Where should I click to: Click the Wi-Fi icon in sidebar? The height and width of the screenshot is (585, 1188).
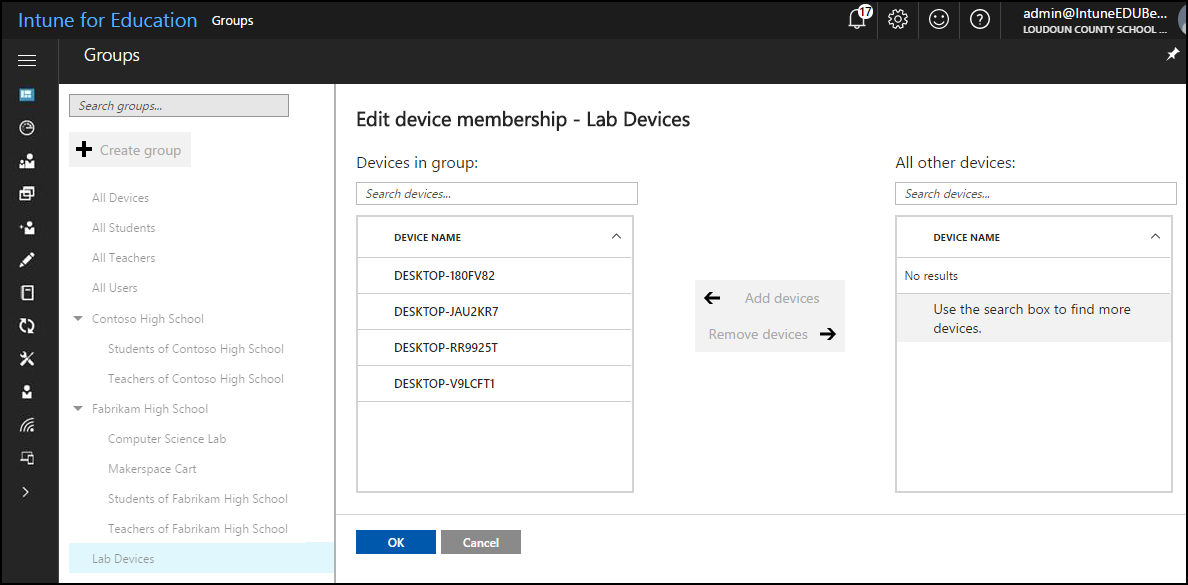(27, 425)
